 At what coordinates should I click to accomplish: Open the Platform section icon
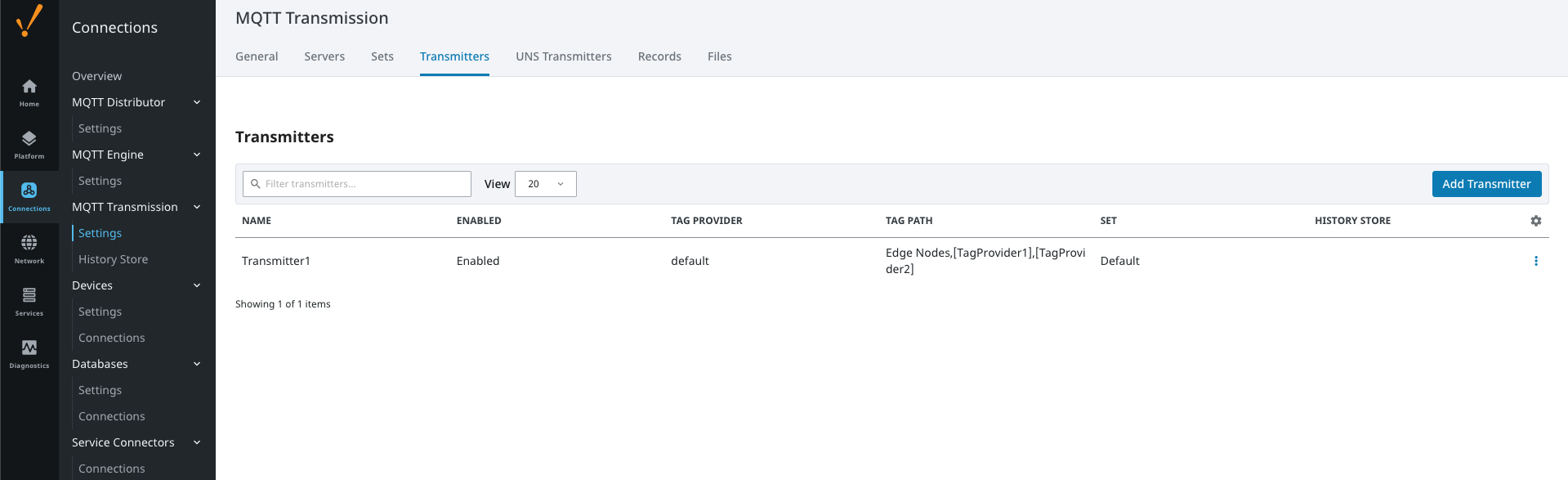click(x=29, y=144)
